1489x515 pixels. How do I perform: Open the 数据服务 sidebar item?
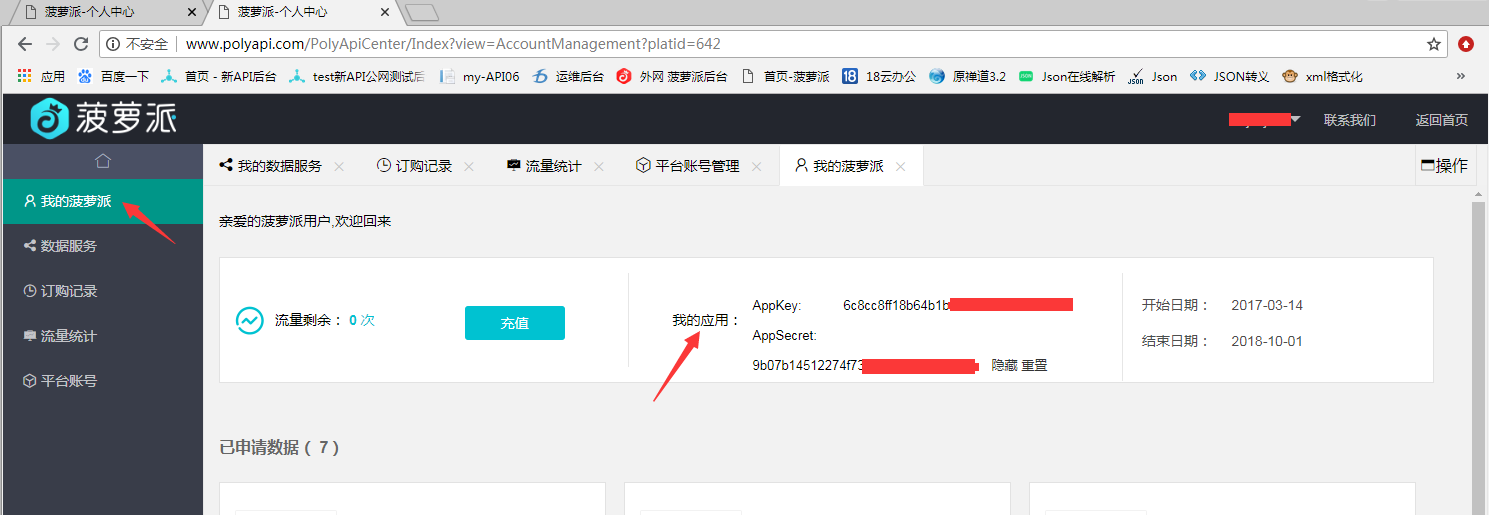coord(68,246)
